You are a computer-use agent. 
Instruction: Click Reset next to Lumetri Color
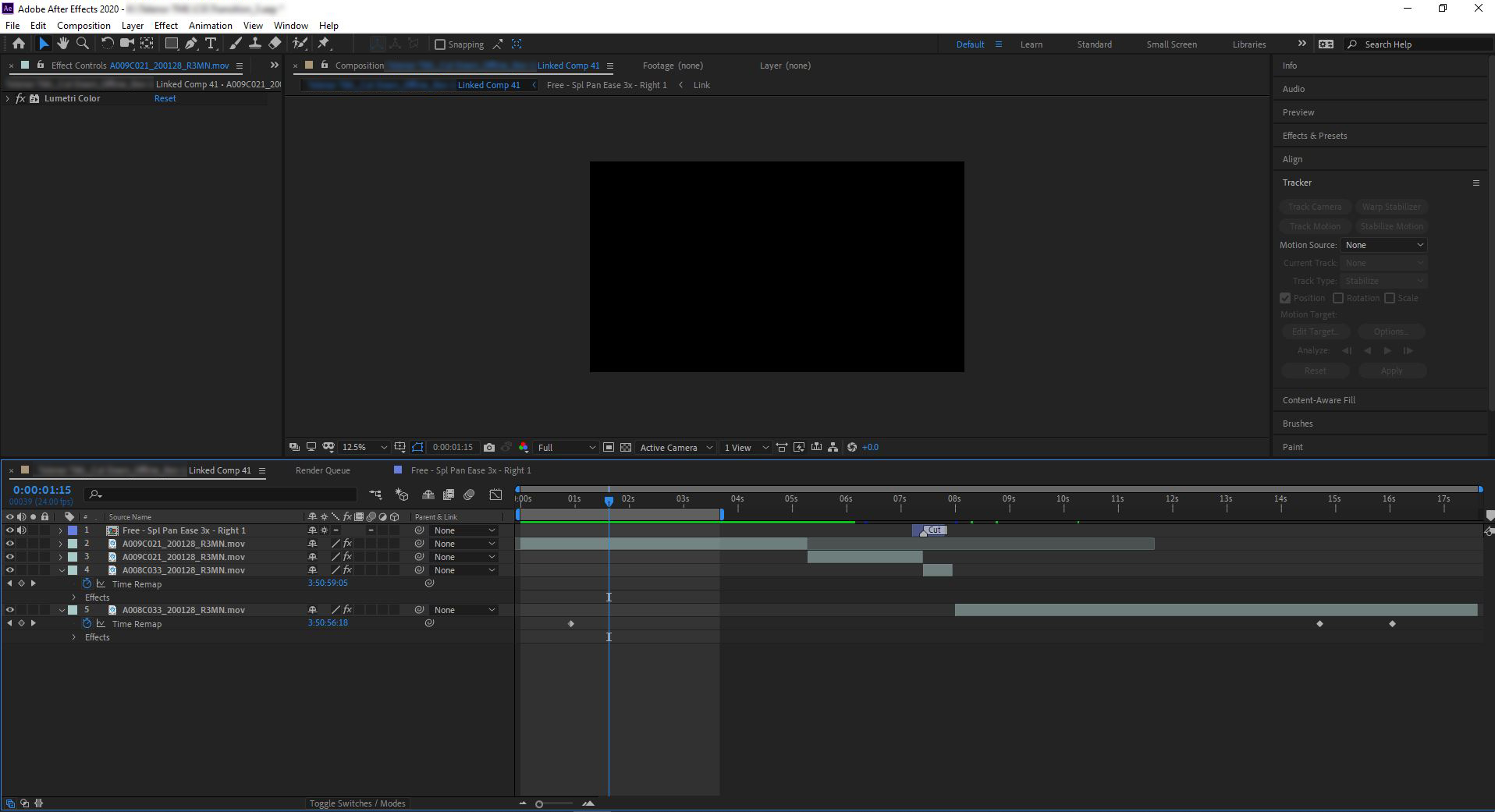[165, 98]
